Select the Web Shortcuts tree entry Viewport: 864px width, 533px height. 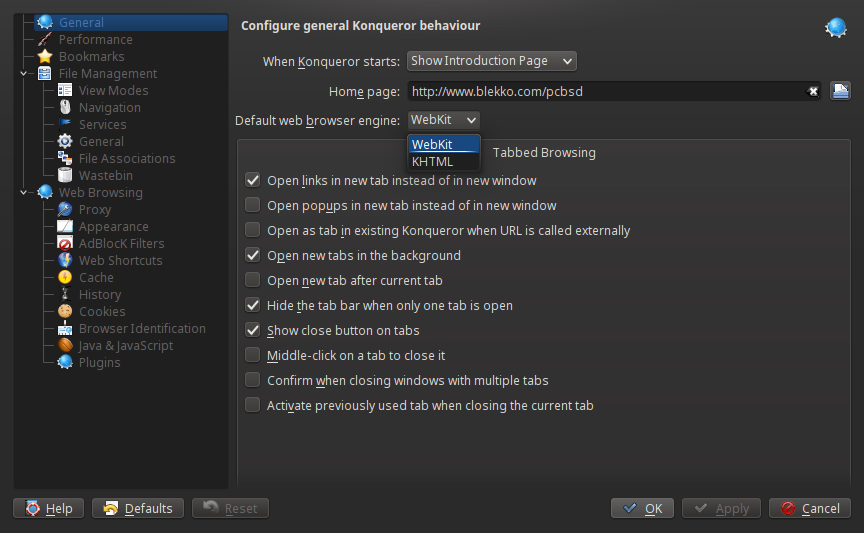point(120,261)
